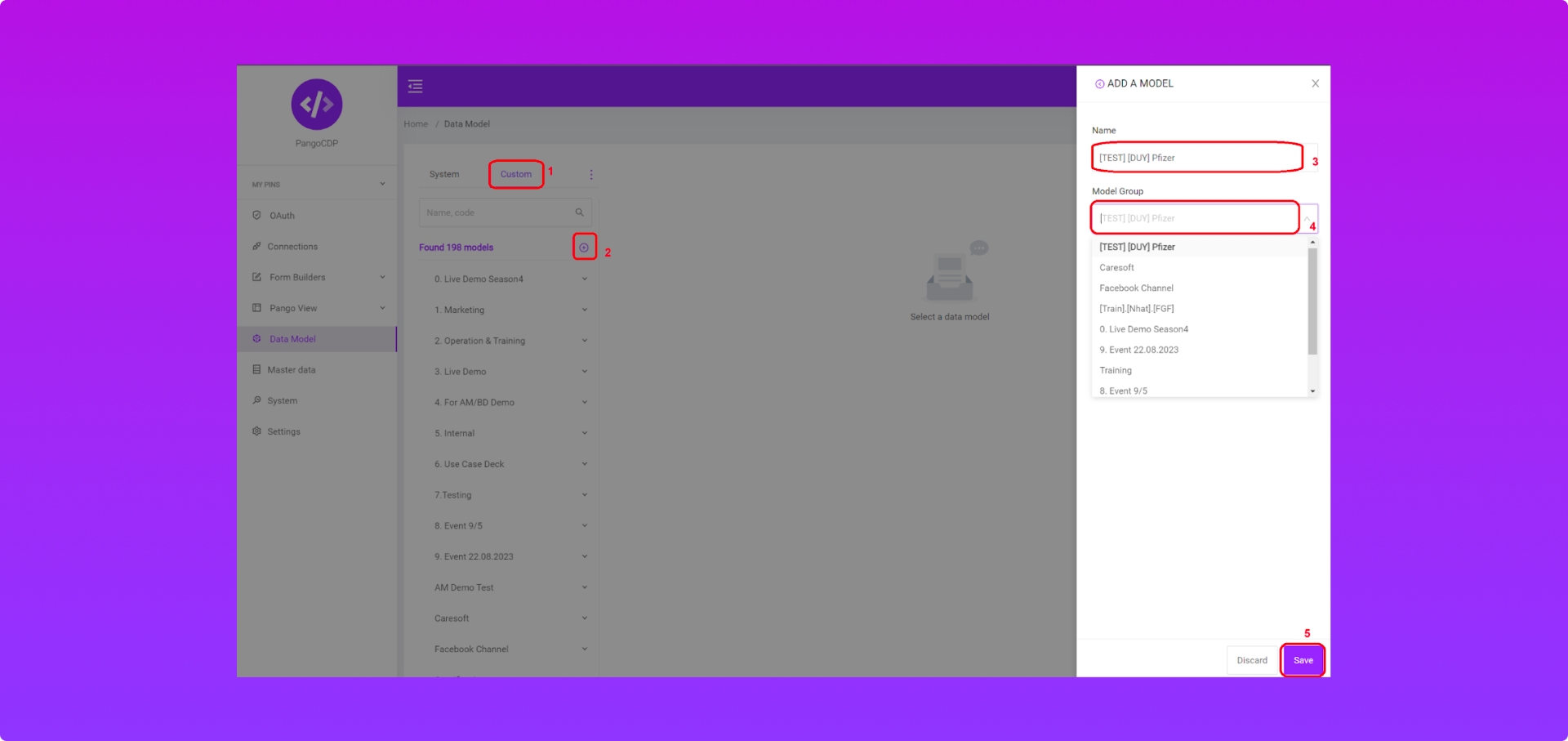Click the Name input field
The image size is (1568, 741).
1196,158
